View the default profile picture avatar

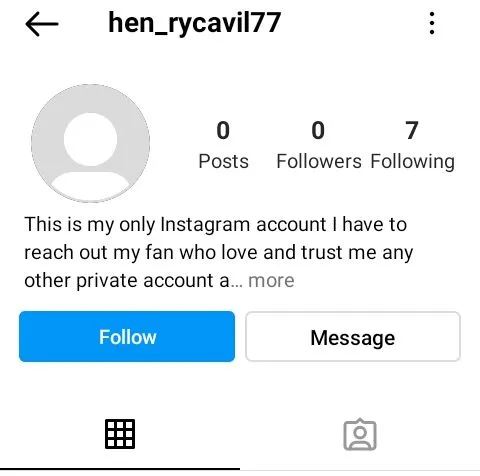(90, 143)
